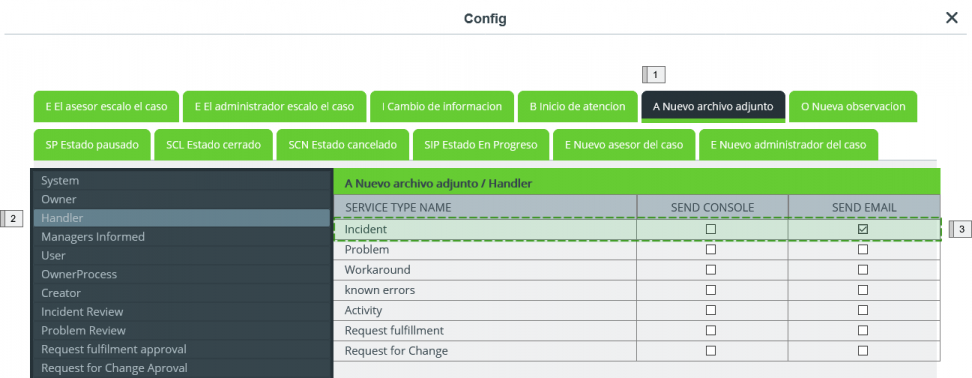The height and width of the screenshot is (378, 972).
Task: Open the E El asesor escalo el caso tab
Action: pyautogui.click(x=107, y=107)
